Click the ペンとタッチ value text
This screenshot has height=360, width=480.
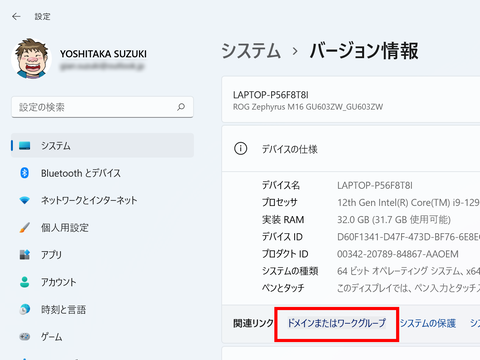408,288
